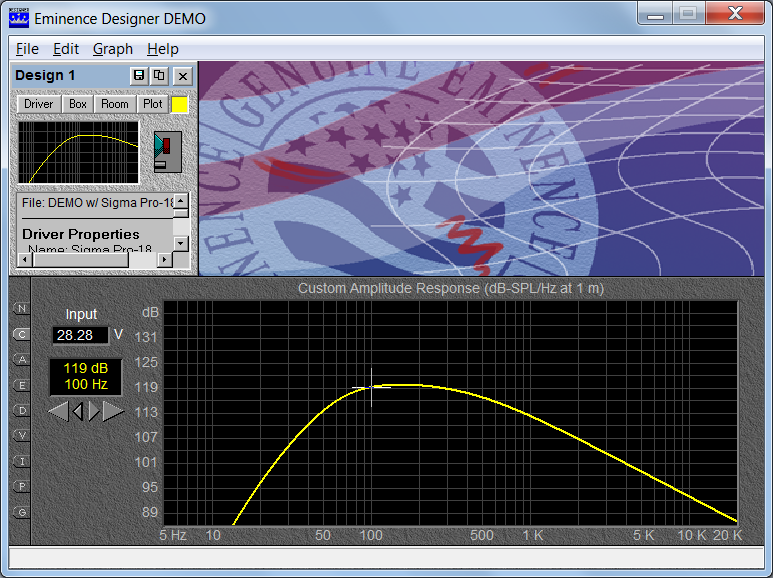Viewport: 773px width, 578px height.
Task: Select the A graph type button
Action: (x=22, y=360)
